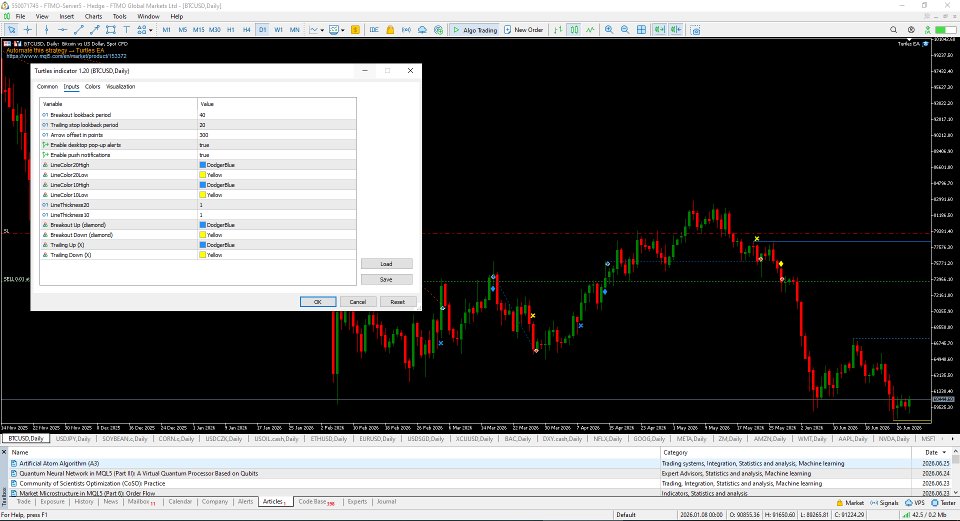Click the Reset button in dialog
The width and height of the screenshot is (960, 521).
[397, 301]
